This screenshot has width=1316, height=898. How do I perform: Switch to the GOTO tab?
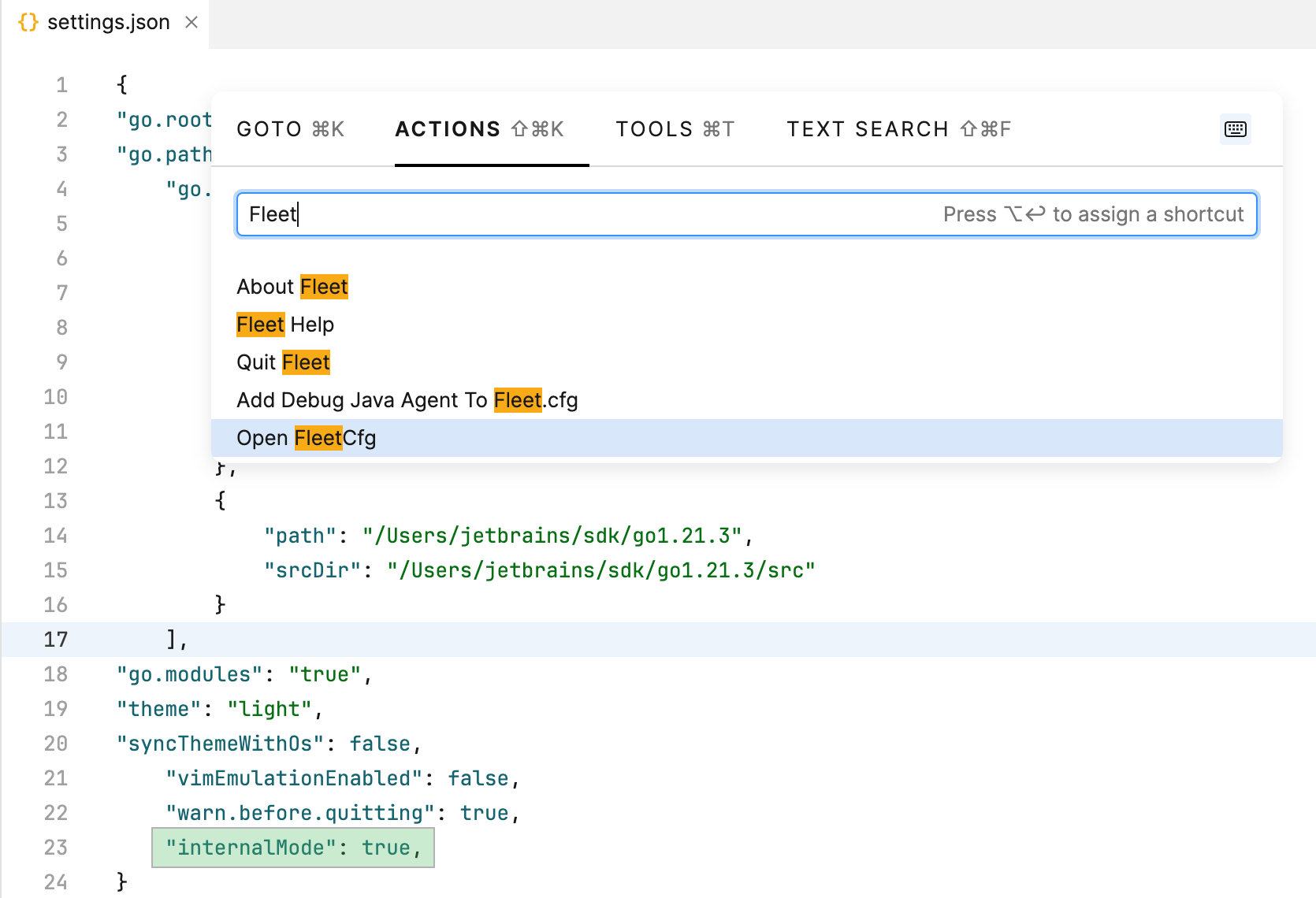pos(290,128)
